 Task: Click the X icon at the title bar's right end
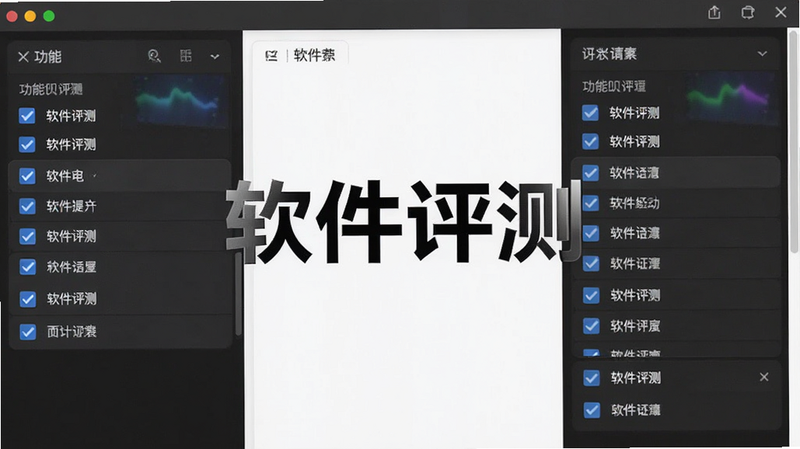(x=781, y=12)
